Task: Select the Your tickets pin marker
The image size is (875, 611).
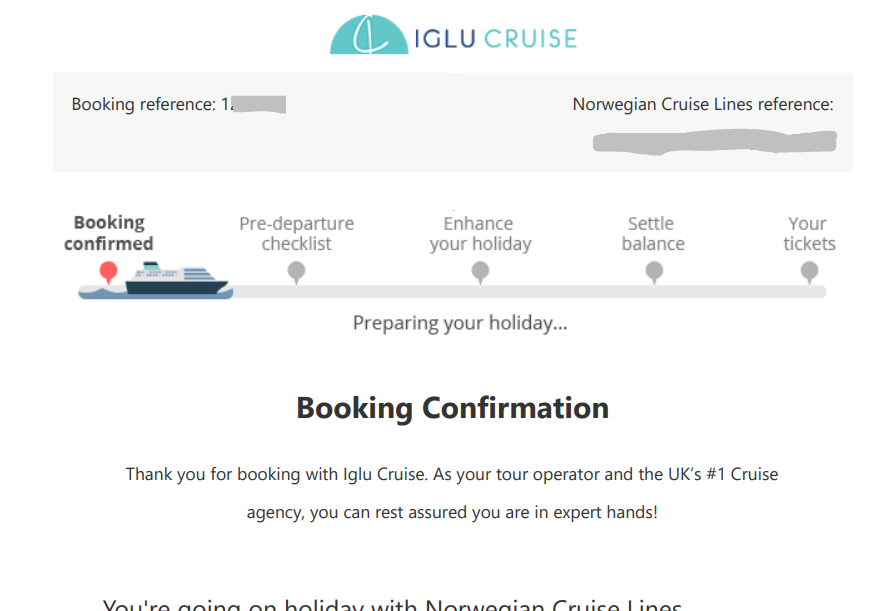Action: pos(809,273)
